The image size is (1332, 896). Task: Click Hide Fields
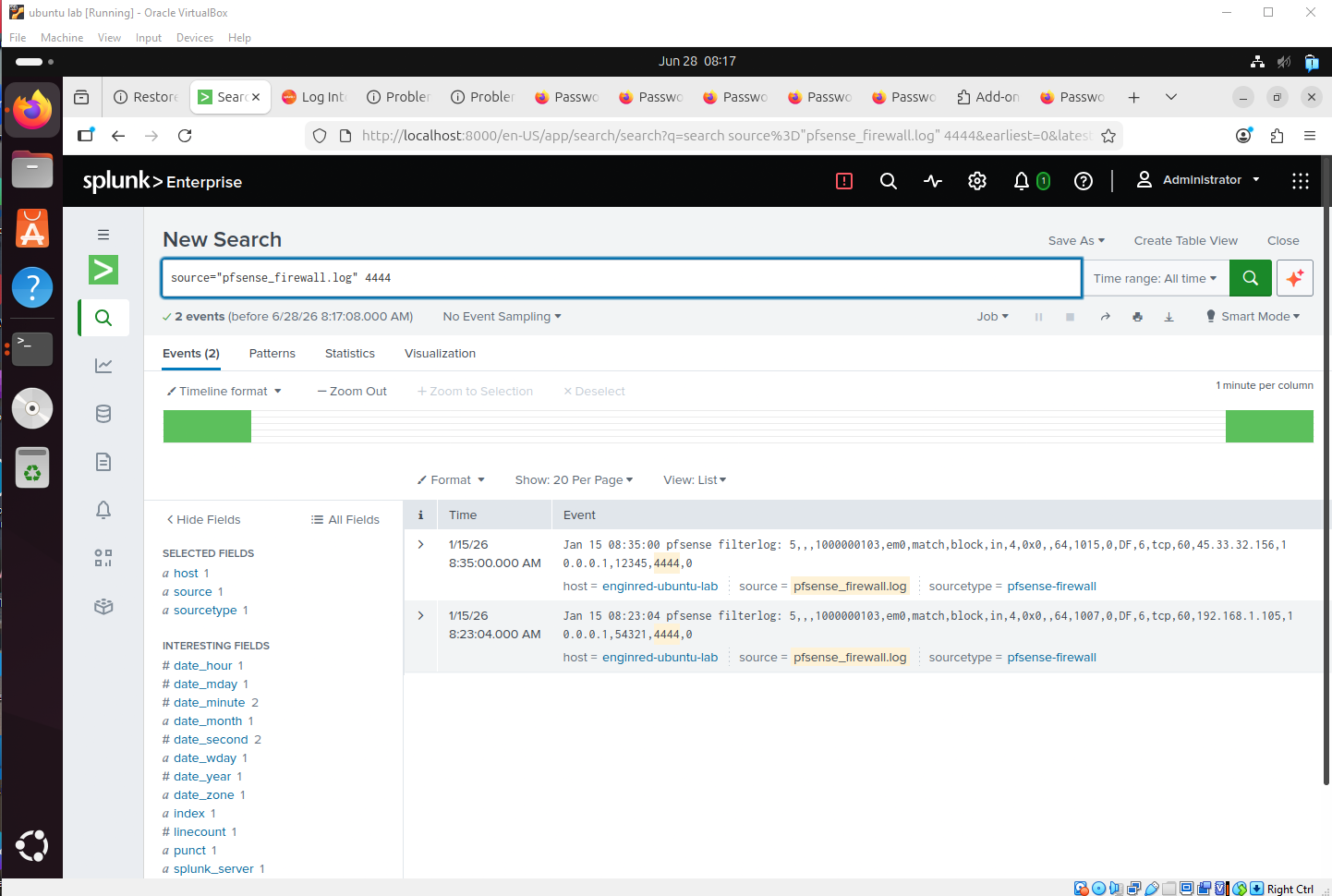pos(203,519)
